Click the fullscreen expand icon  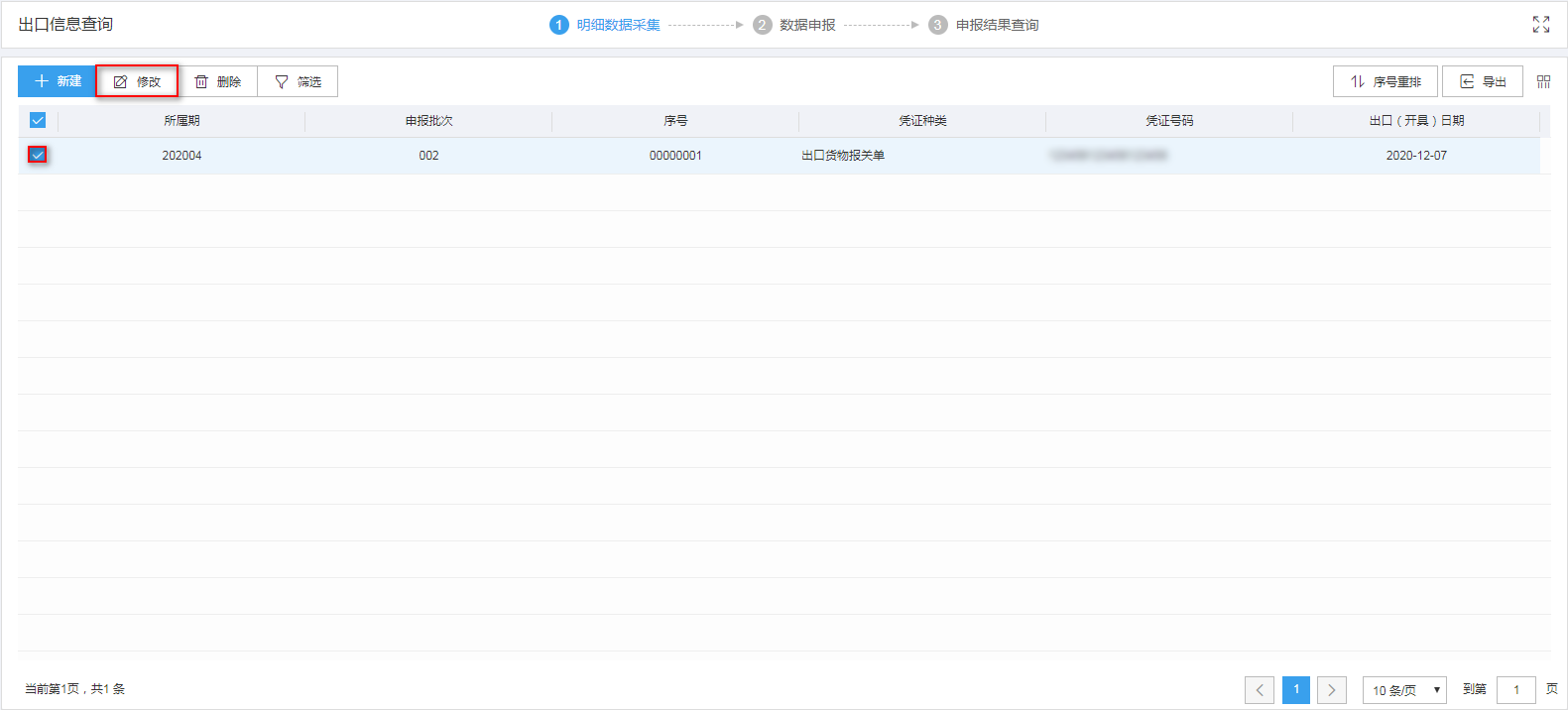pos(1540,25)
